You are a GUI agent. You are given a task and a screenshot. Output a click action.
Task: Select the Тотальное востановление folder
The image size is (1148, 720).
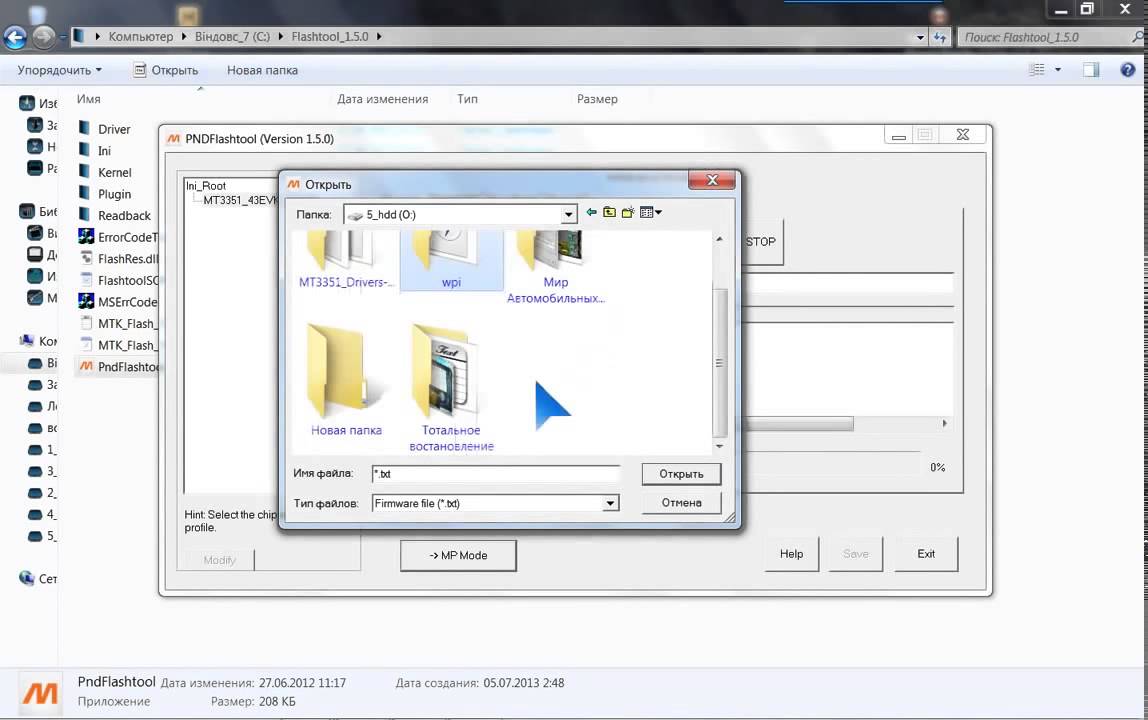[451, 387]
